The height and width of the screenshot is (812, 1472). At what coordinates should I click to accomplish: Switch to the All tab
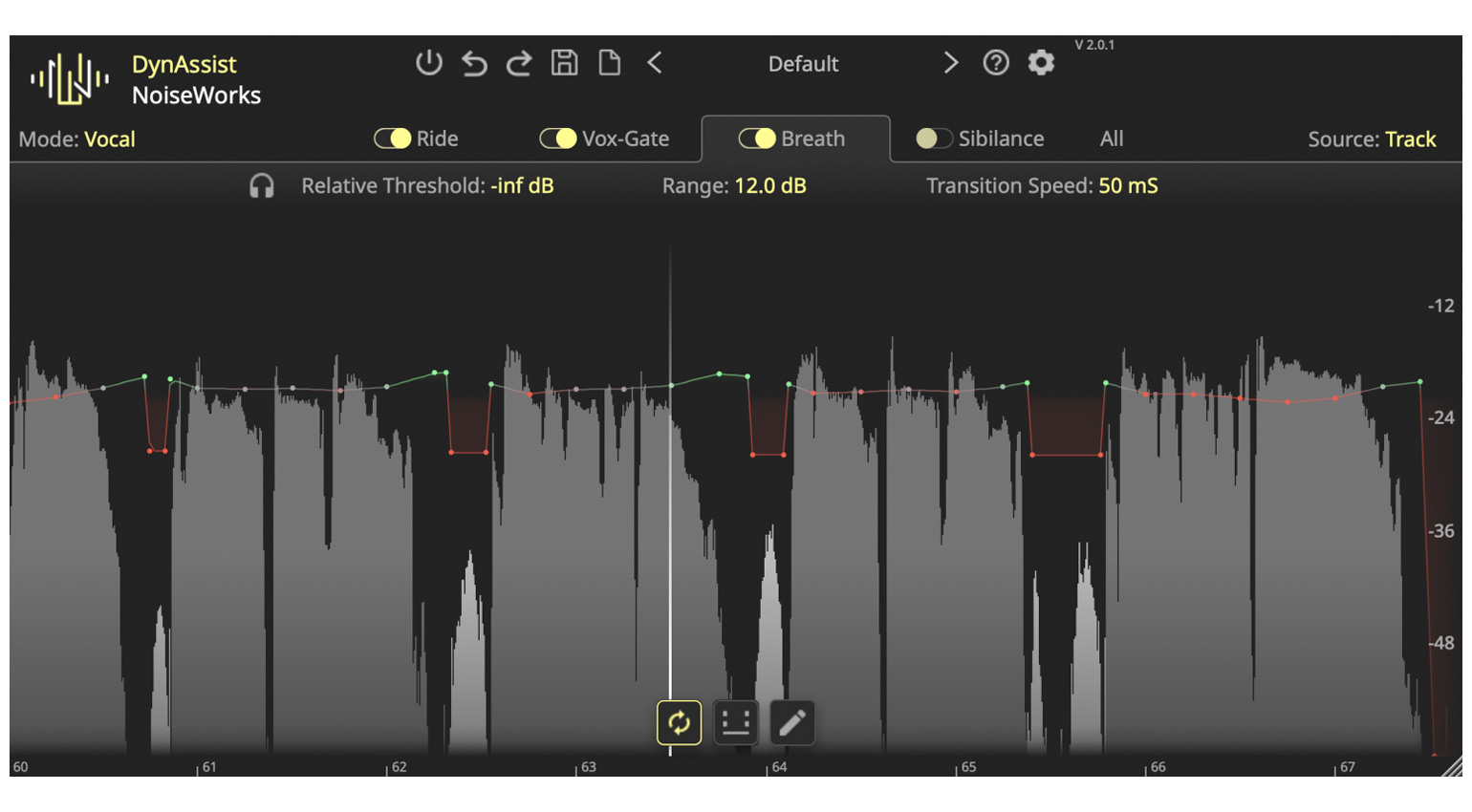pos(1111,139)
